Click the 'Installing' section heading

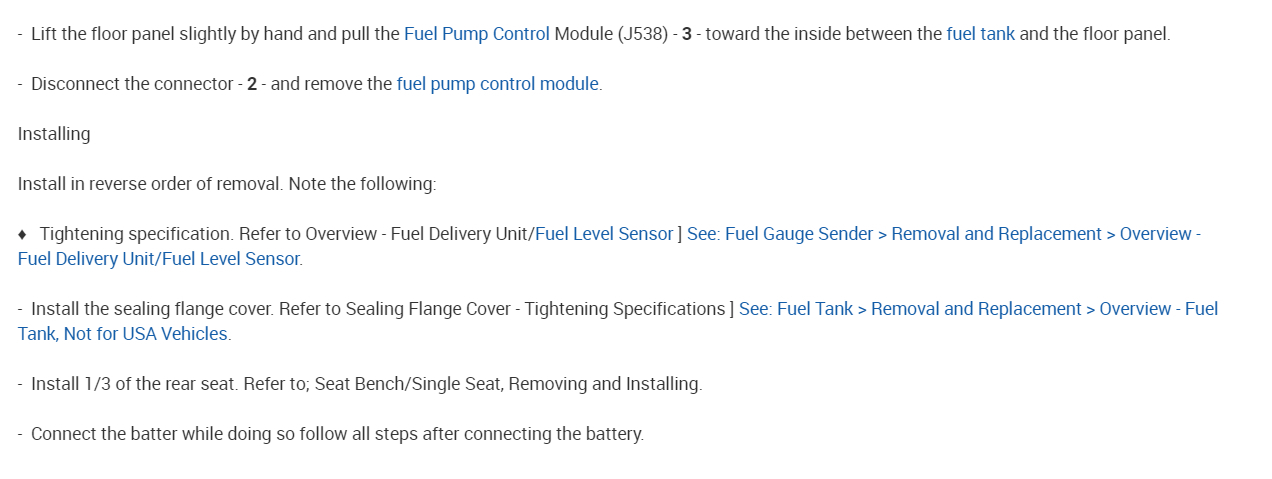(x=54, y=134)
